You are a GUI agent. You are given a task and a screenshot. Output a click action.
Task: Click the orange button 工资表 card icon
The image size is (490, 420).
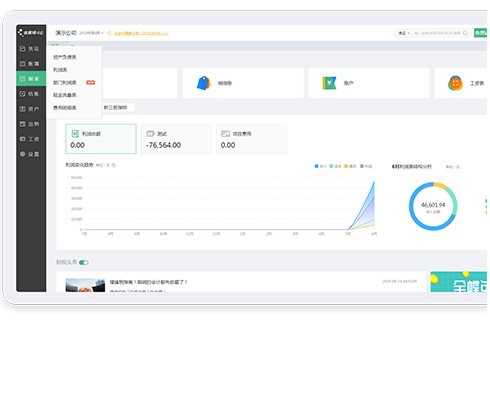pos(455,83)
